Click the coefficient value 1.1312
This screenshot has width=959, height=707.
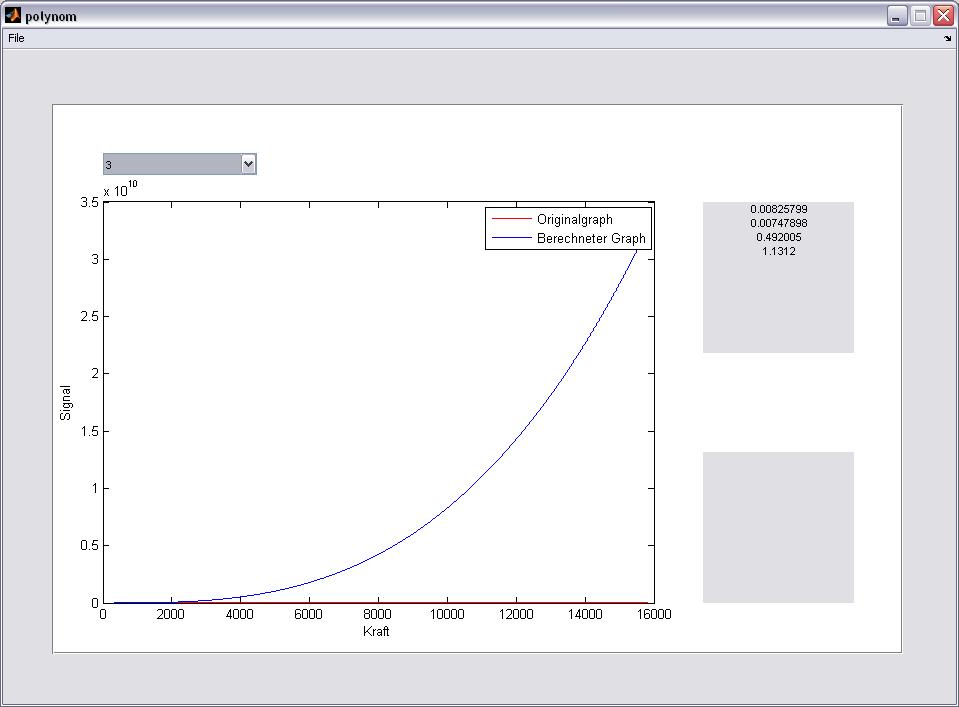click(x=778, y=251)
